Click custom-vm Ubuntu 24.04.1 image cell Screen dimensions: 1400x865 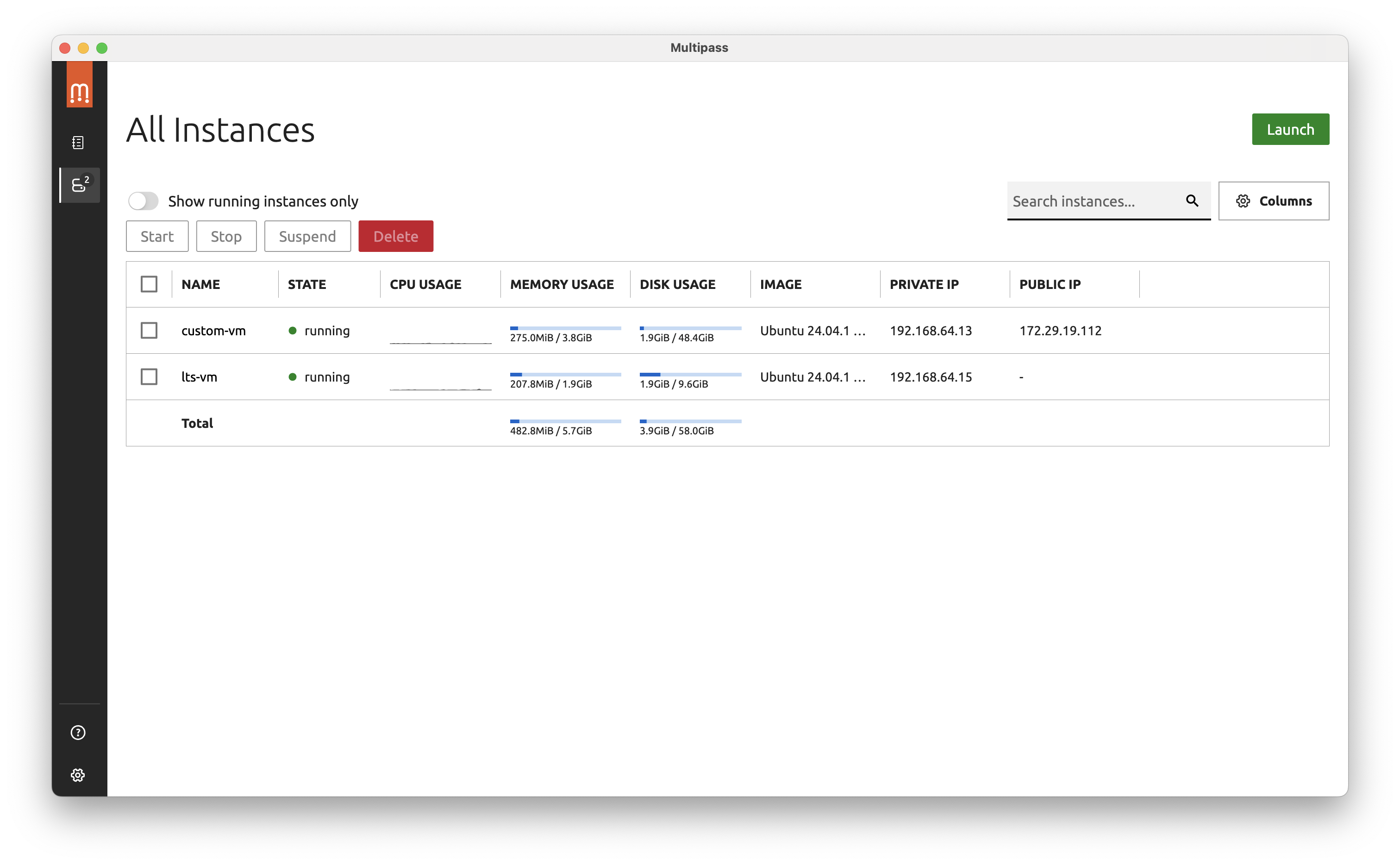812,331
